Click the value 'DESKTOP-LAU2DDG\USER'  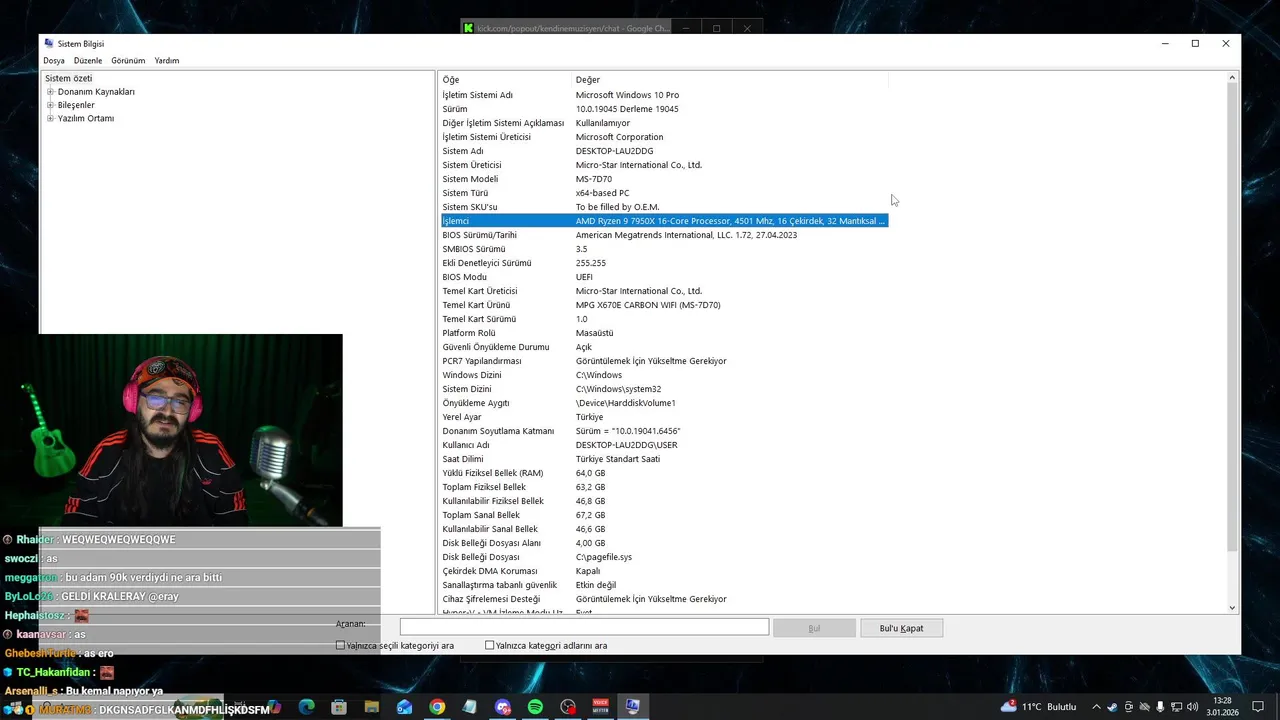(627, 445)
